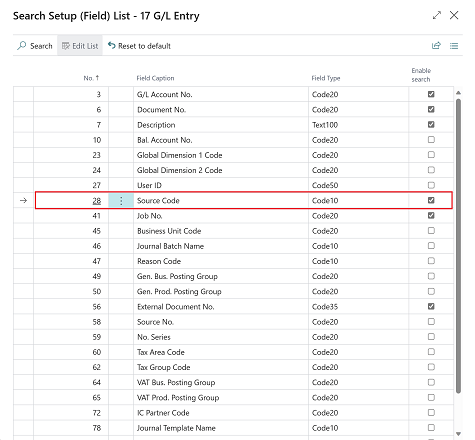
Task: Enable search for Bal. Account No.
Action: pyautogui.click(x=431, y=140)
